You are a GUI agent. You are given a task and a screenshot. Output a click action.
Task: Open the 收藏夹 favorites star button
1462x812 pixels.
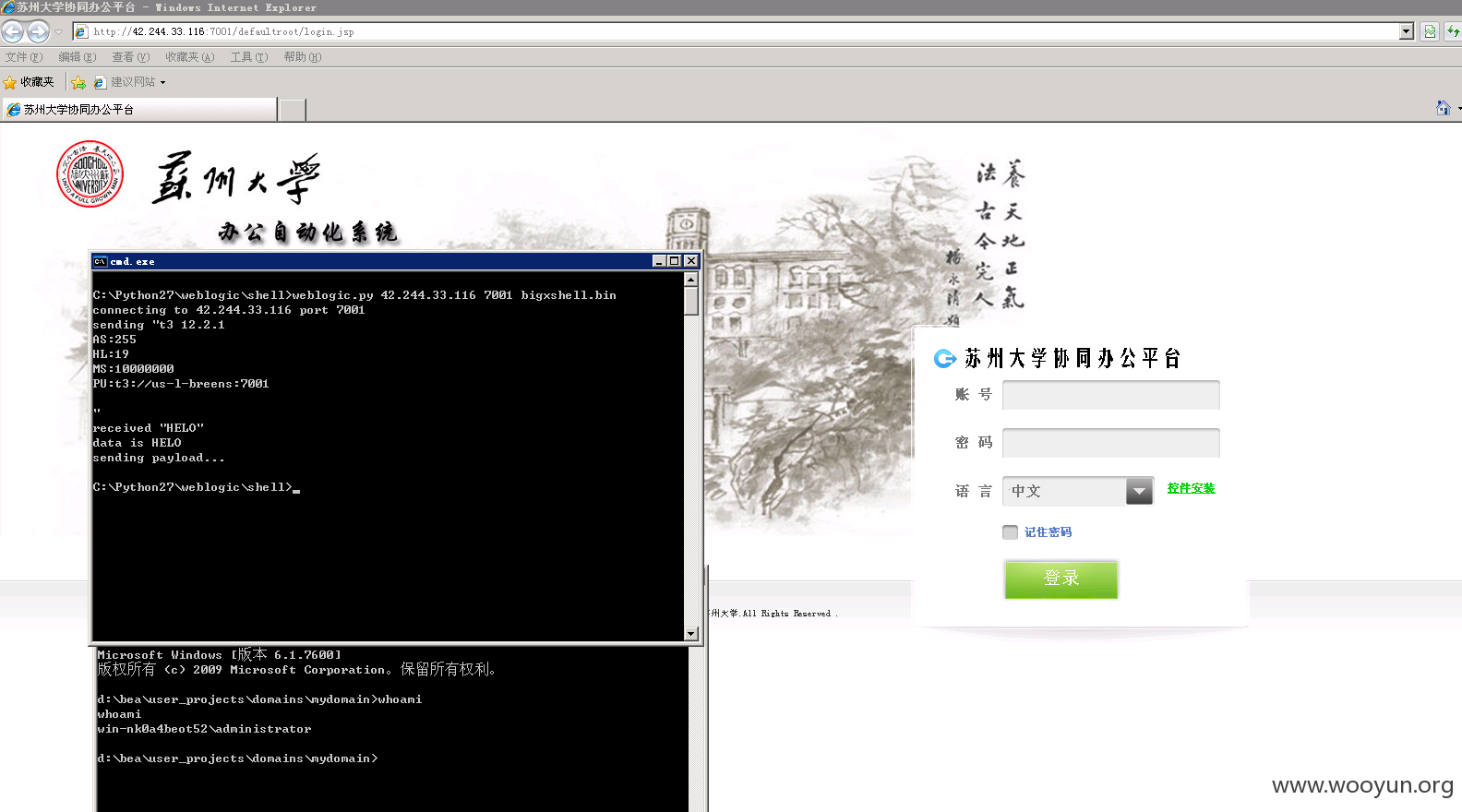(30, 82)
